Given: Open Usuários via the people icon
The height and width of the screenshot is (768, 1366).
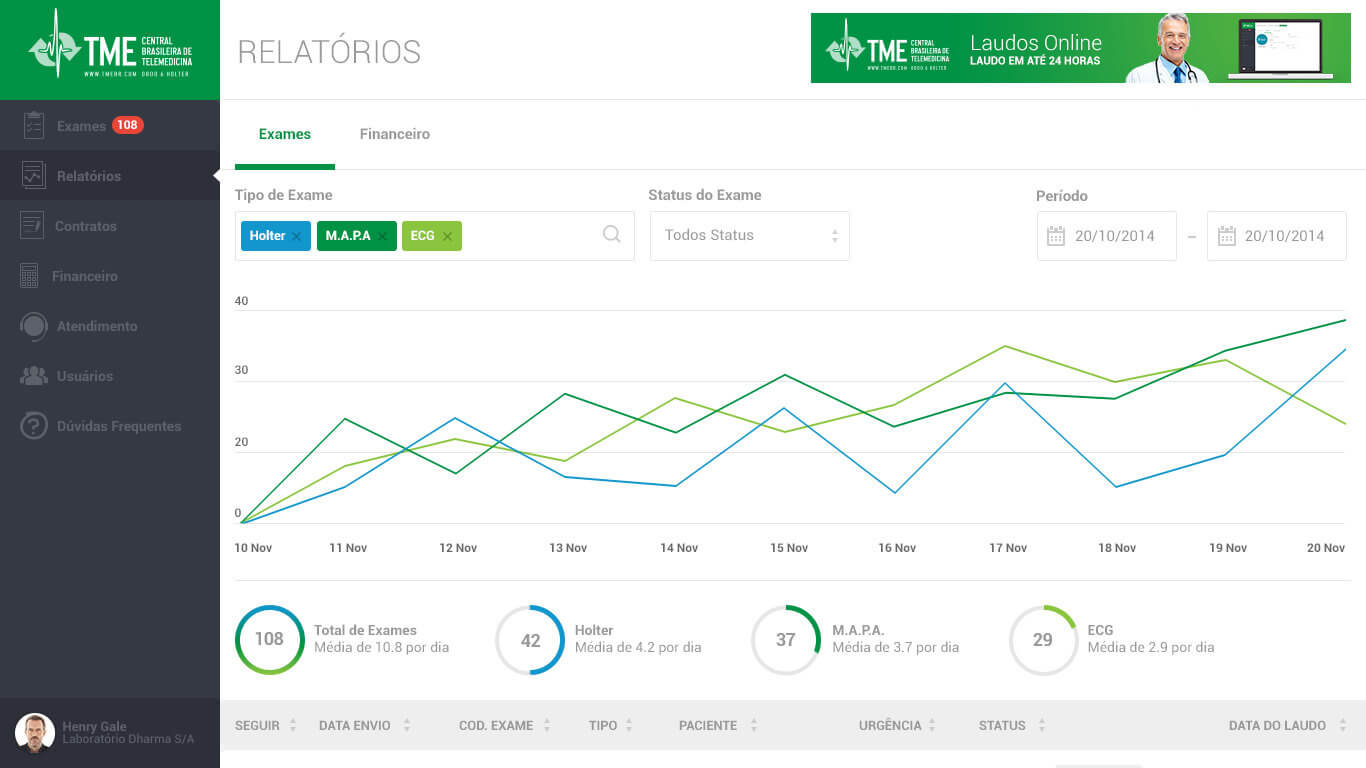Looking at the screenshot, I should (x=34, y=376).
